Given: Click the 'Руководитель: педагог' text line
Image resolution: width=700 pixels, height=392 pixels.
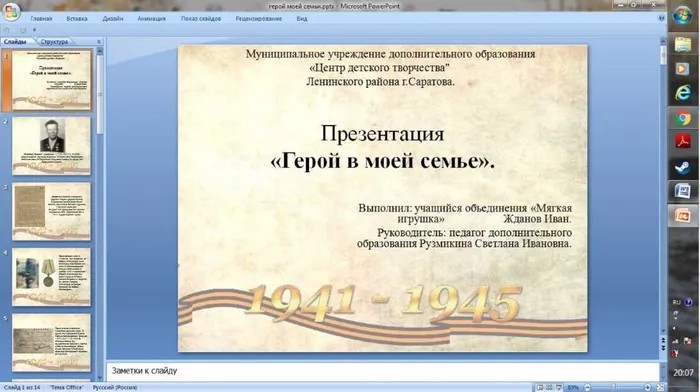Looking at the screenshot, I should click(464, 238).
